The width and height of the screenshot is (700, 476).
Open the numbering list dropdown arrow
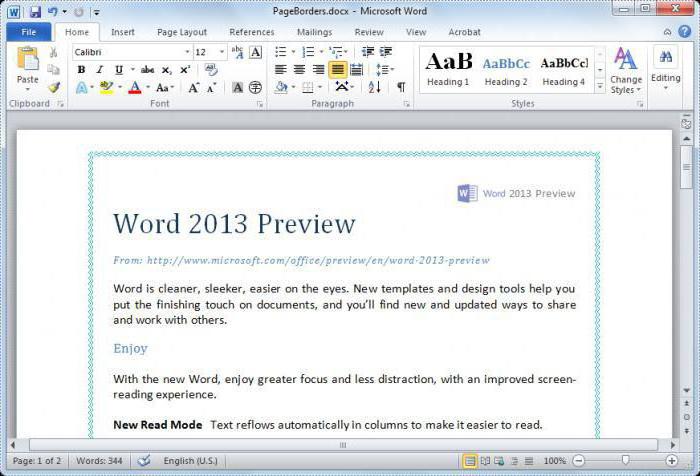point(321,52)
